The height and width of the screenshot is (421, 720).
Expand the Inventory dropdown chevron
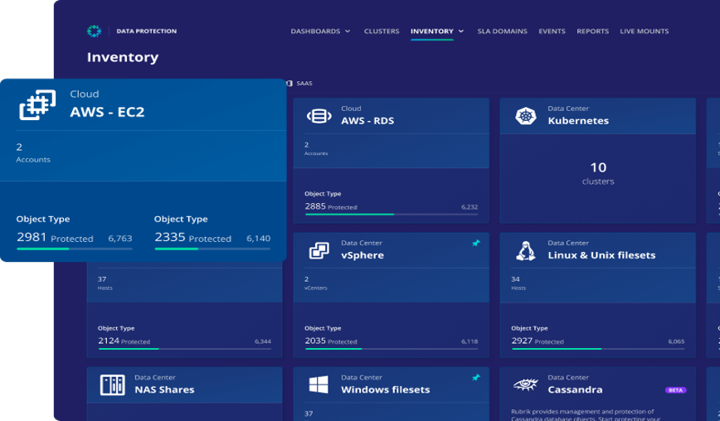click(461, 31)
